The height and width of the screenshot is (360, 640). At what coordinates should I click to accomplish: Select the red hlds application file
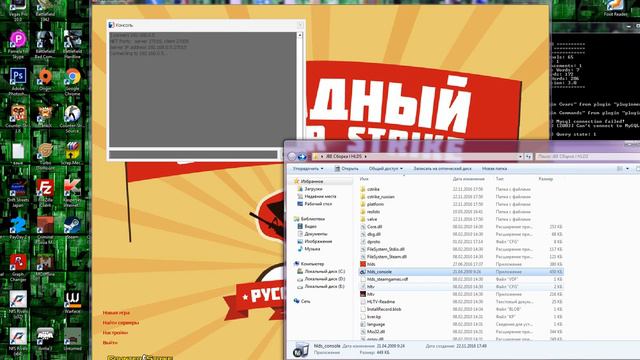pyautogui.click(x=371, y=264)
